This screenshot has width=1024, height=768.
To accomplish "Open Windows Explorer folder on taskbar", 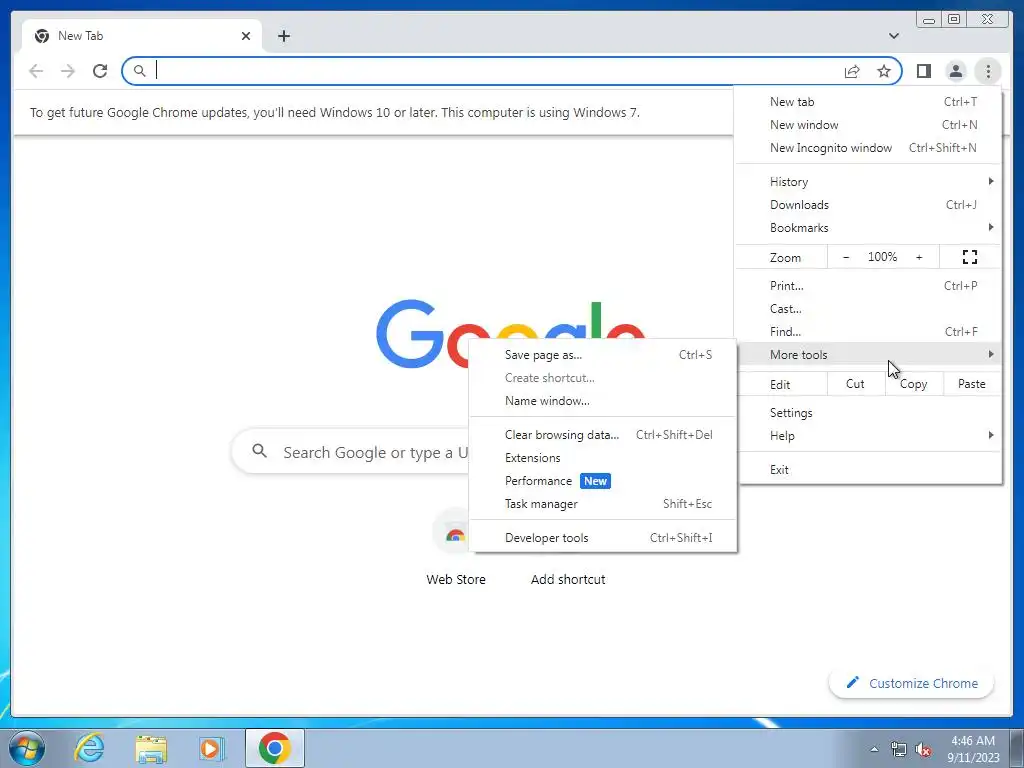I will click(x=151, y=748).
